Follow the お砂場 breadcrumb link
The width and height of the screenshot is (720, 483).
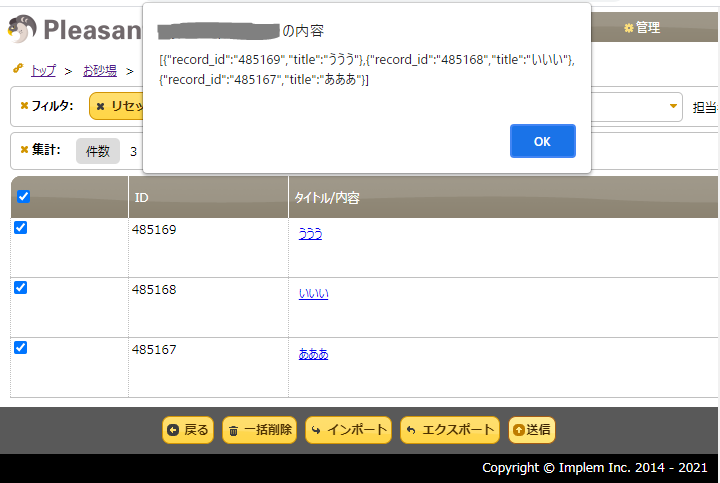tap(100, 71)
